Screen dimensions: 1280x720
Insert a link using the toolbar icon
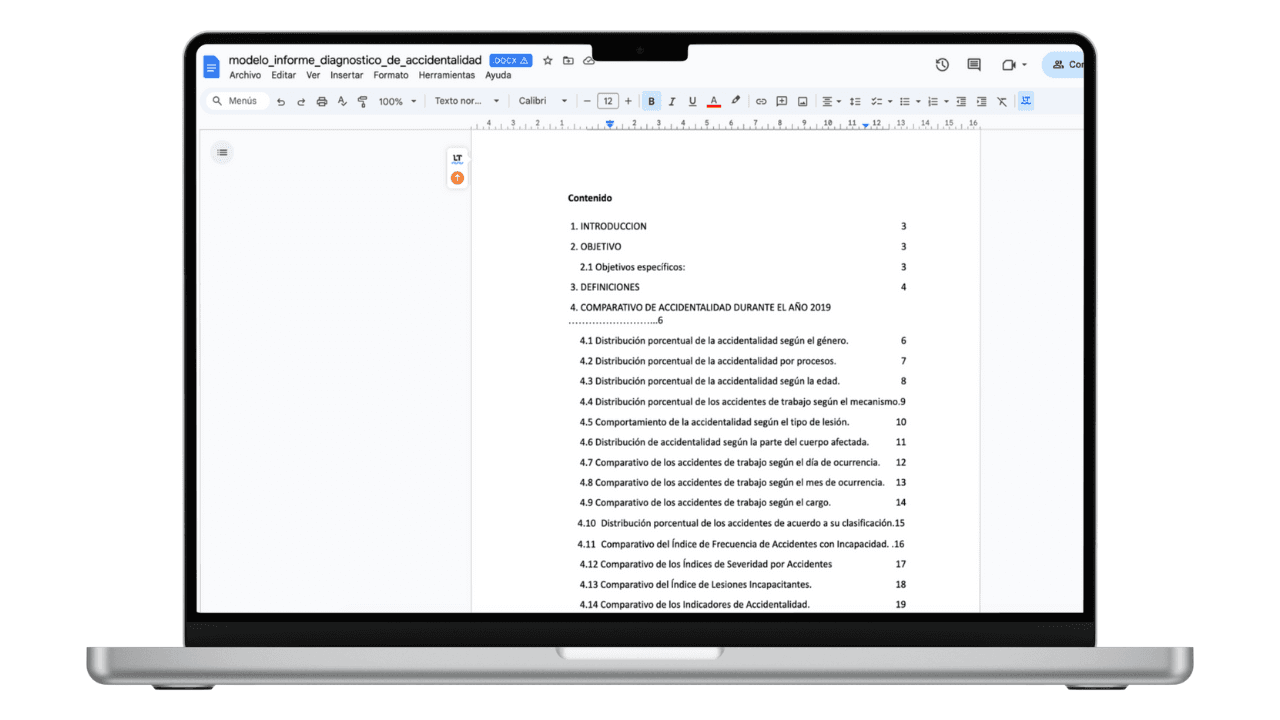[x=760, y=100]
